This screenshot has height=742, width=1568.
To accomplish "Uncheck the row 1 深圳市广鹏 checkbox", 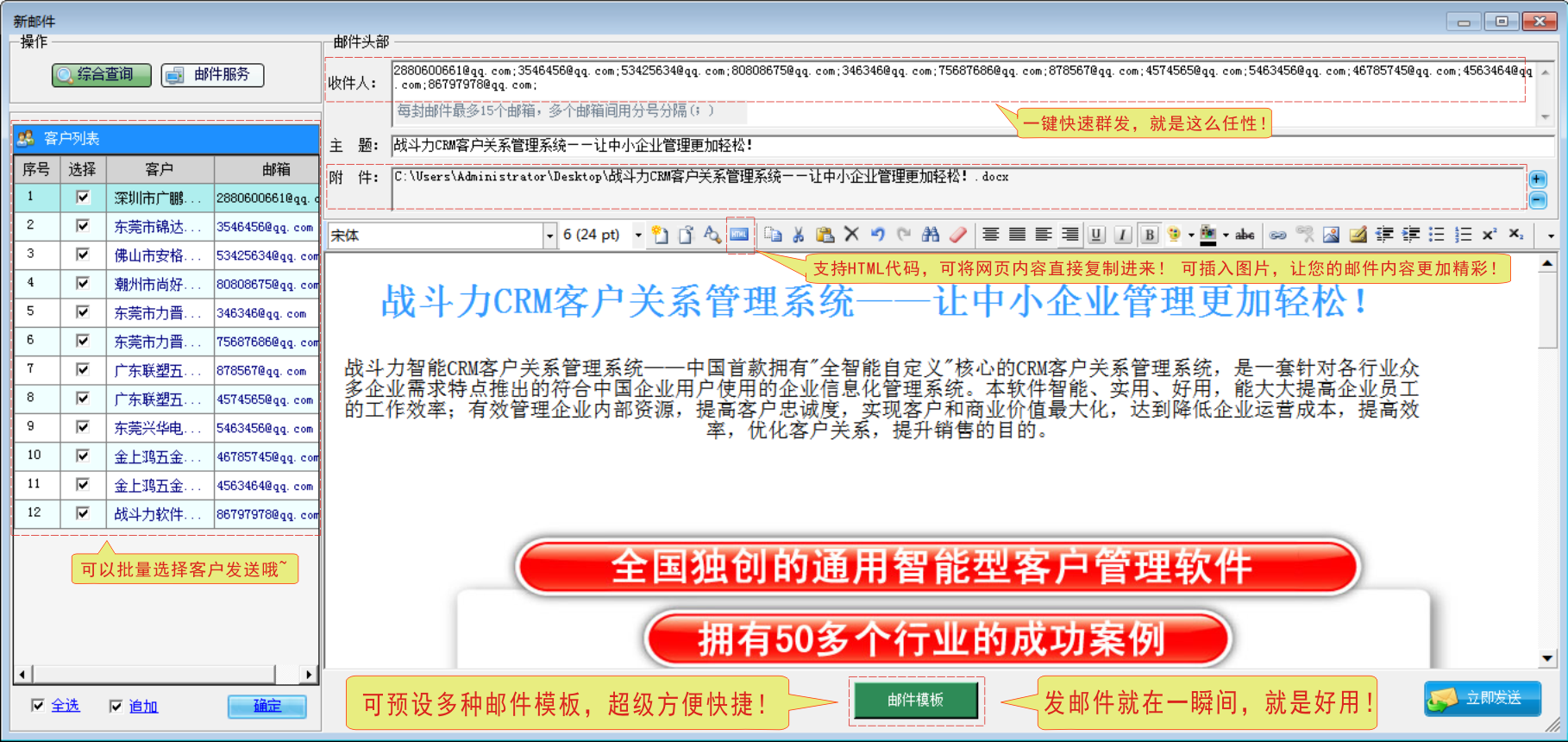I will 83,198.
